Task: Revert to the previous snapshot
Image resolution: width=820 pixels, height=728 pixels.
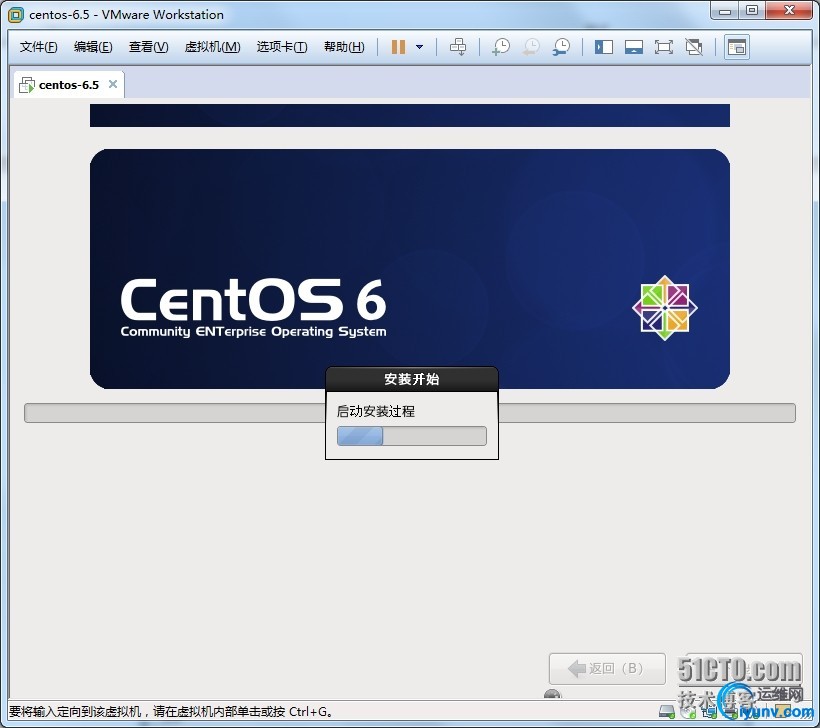Action: point(531,47)
